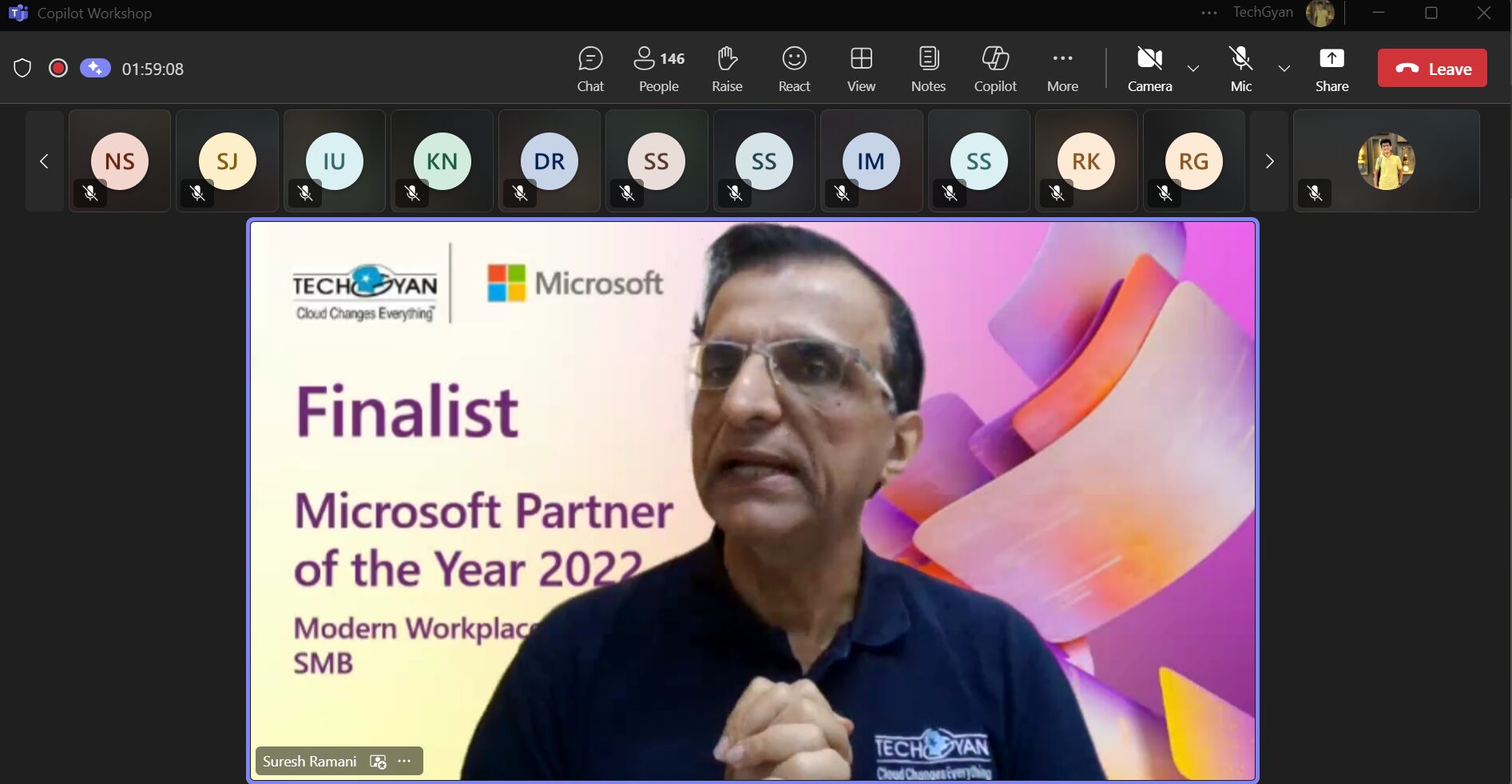Image resolution: width=1512 pixels, height=784 pixels.
Task: Expand the Camera options dropdown arrow
Action: [x=1193, y=69]
